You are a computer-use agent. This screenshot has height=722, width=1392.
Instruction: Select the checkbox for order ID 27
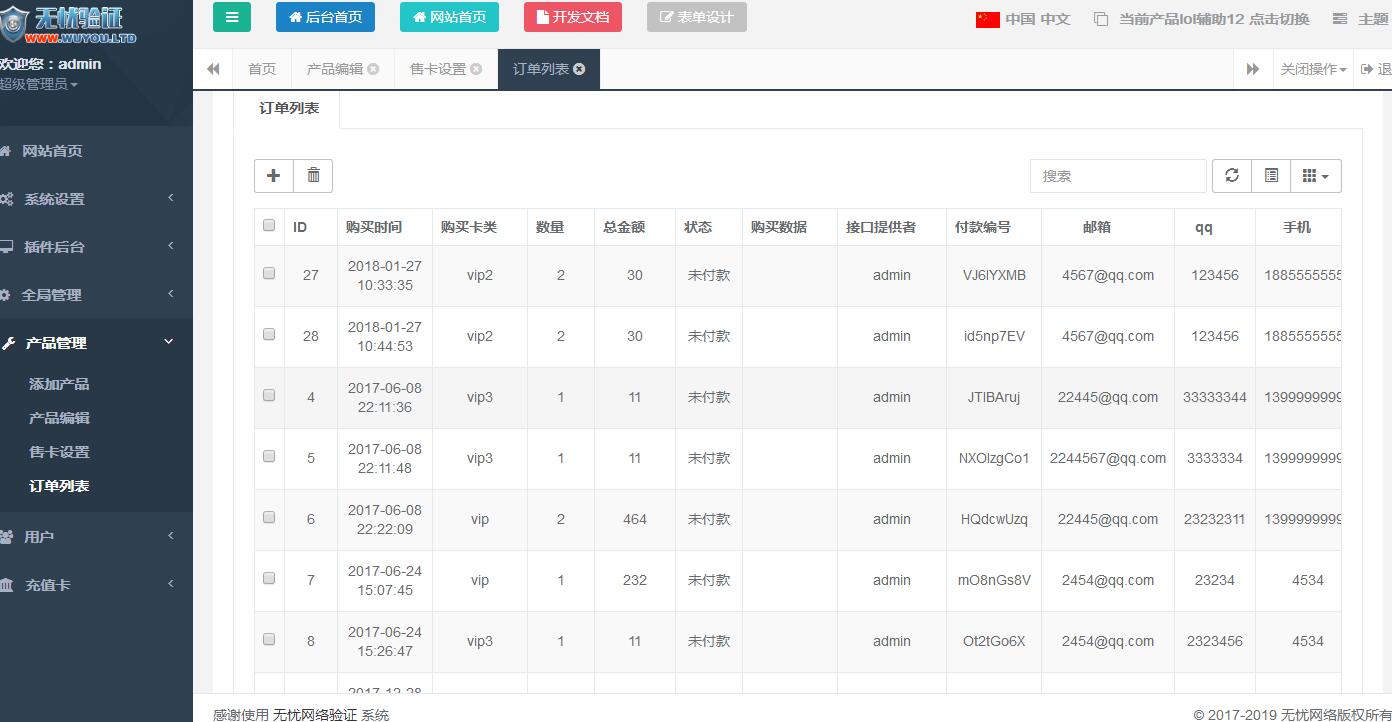click(x=269, y=273)
